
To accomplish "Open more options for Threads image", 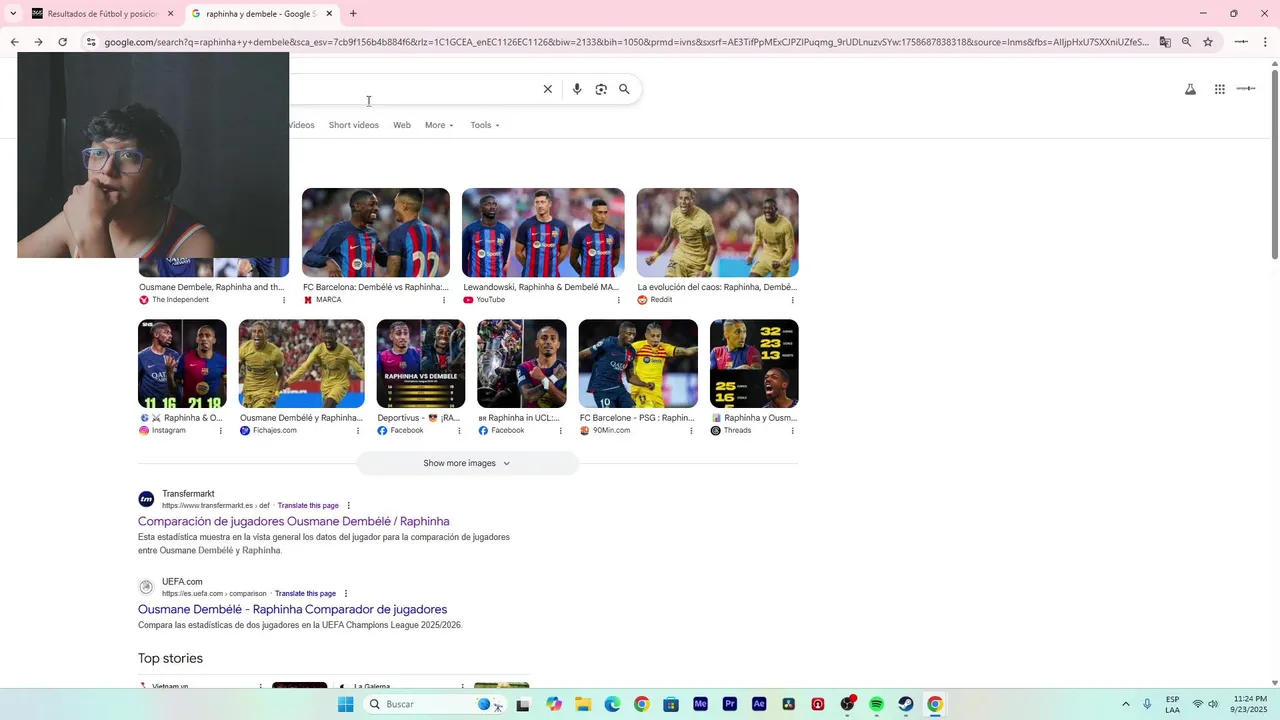I will (793, 431).
